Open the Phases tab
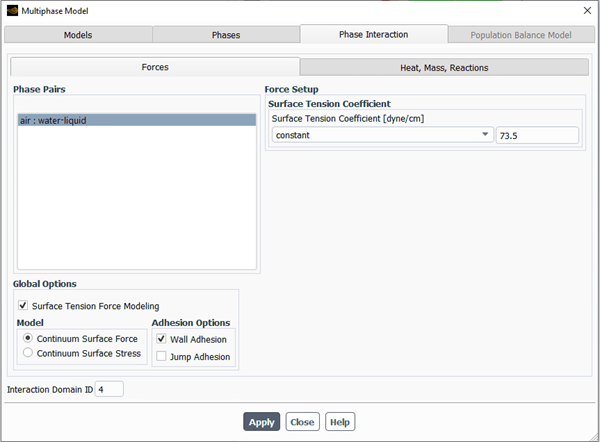 pyautogui.click(x=226, y=35)
